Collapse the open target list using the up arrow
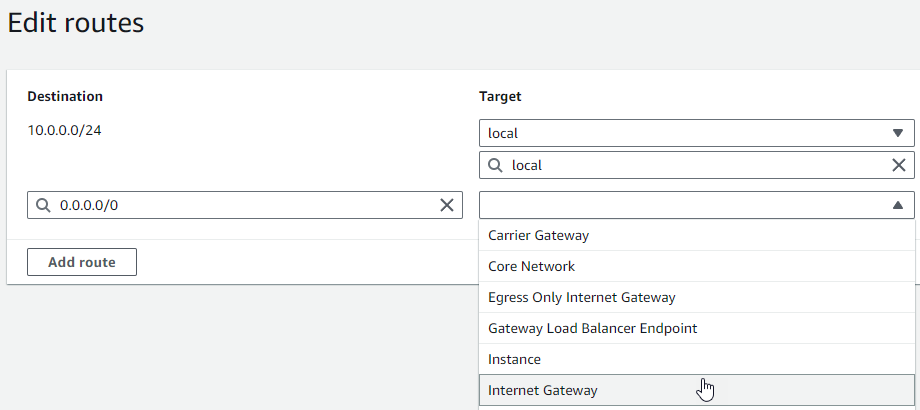Screen dimensions: 920x410 [x=897, y=205]
